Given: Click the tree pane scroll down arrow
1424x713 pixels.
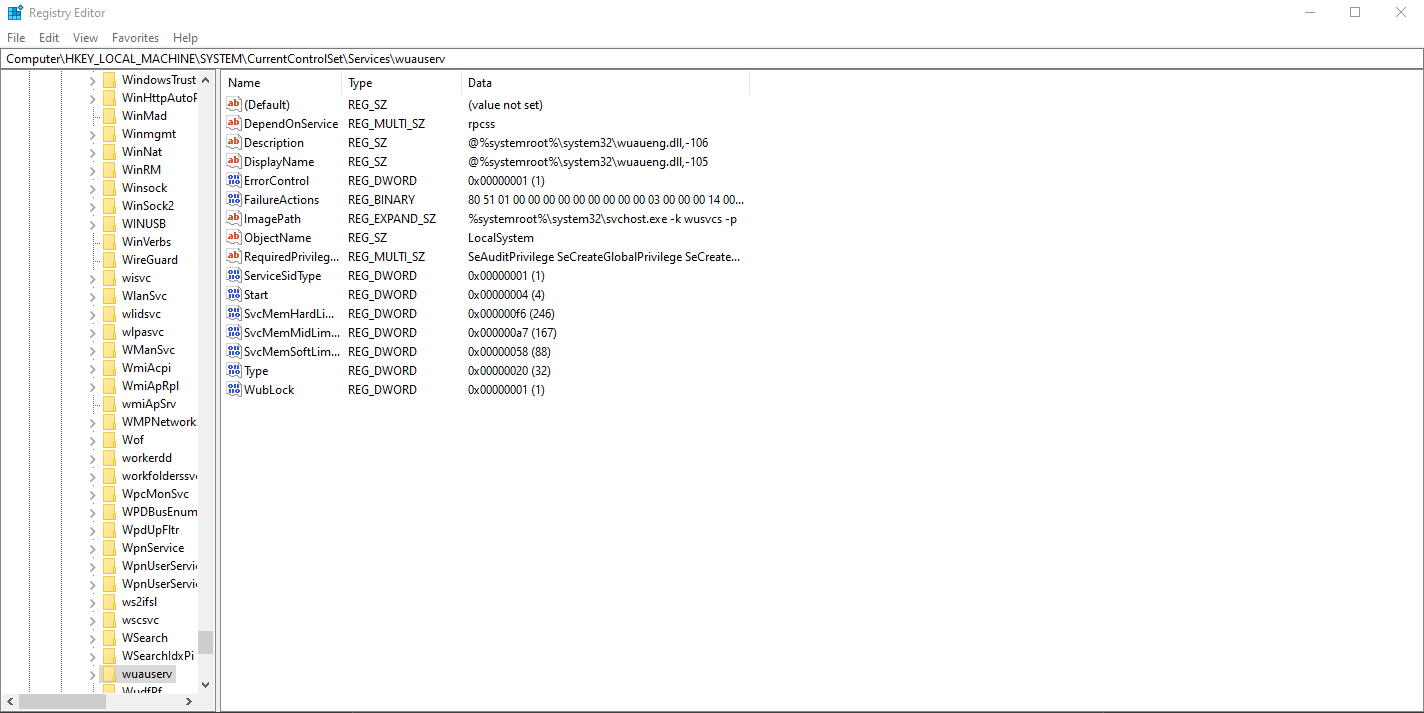Looking at the screenshot, I should click(206, 685).
